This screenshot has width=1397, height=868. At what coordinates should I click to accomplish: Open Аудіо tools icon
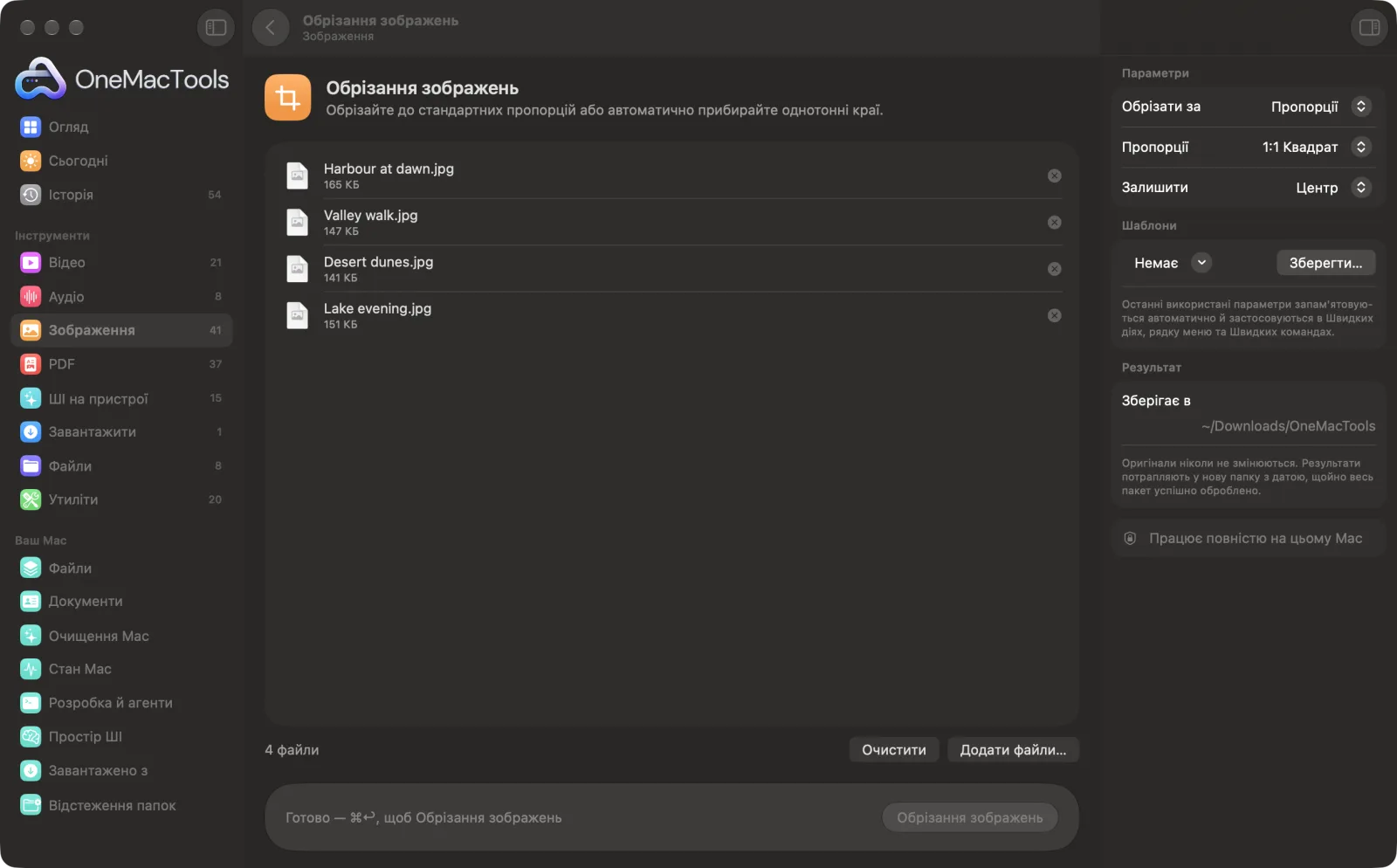[x=31, y=296]
